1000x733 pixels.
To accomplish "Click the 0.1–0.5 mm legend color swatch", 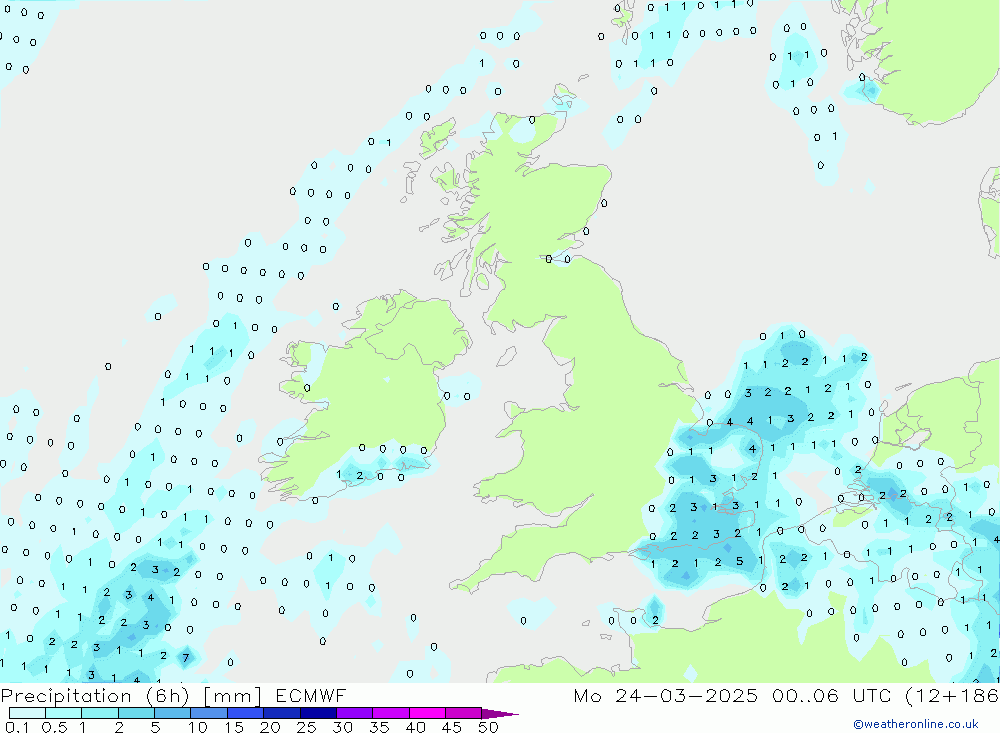I will tap(27, 713).
